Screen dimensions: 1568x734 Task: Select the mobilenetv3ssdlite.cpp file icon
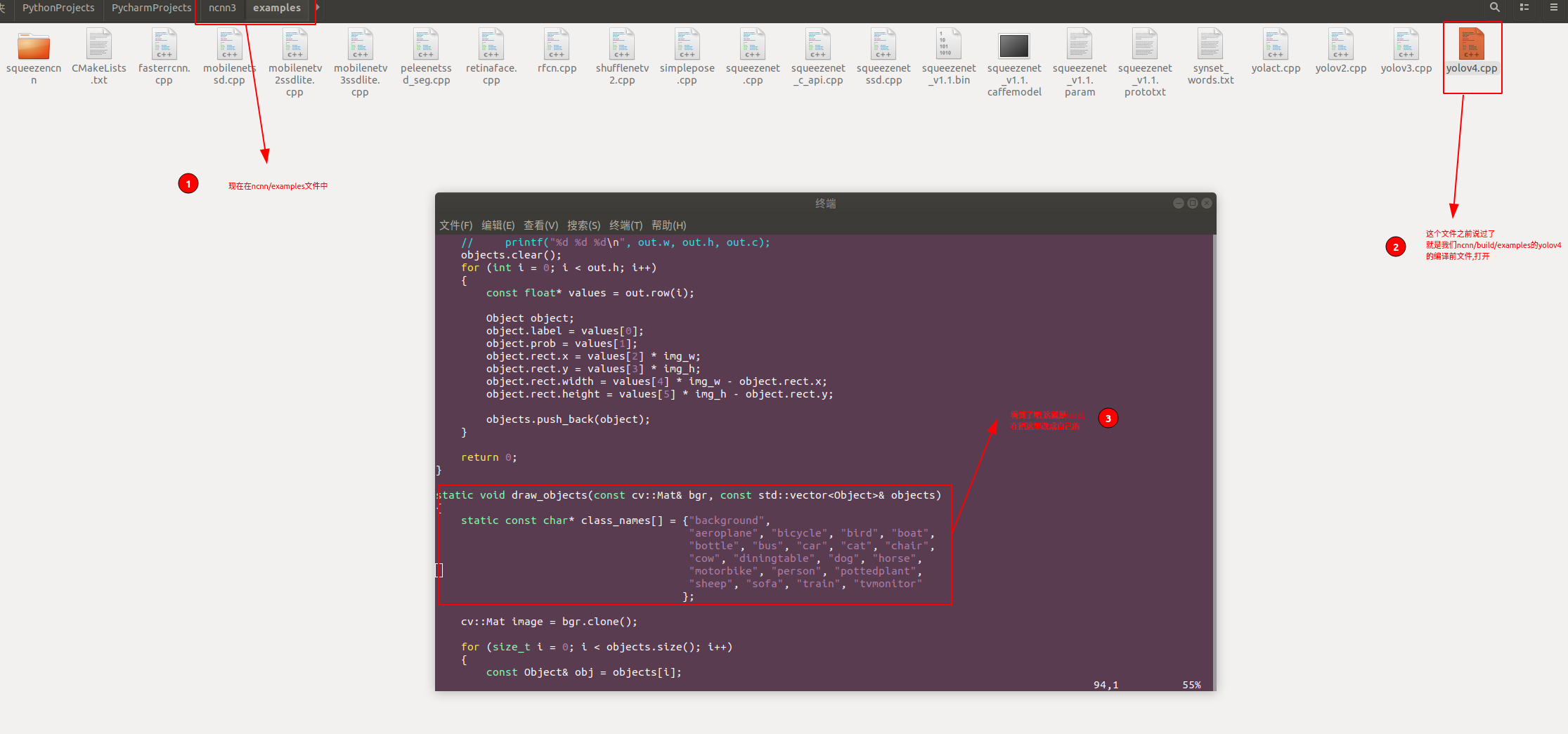pyautogui.click(x=361, y=44)
